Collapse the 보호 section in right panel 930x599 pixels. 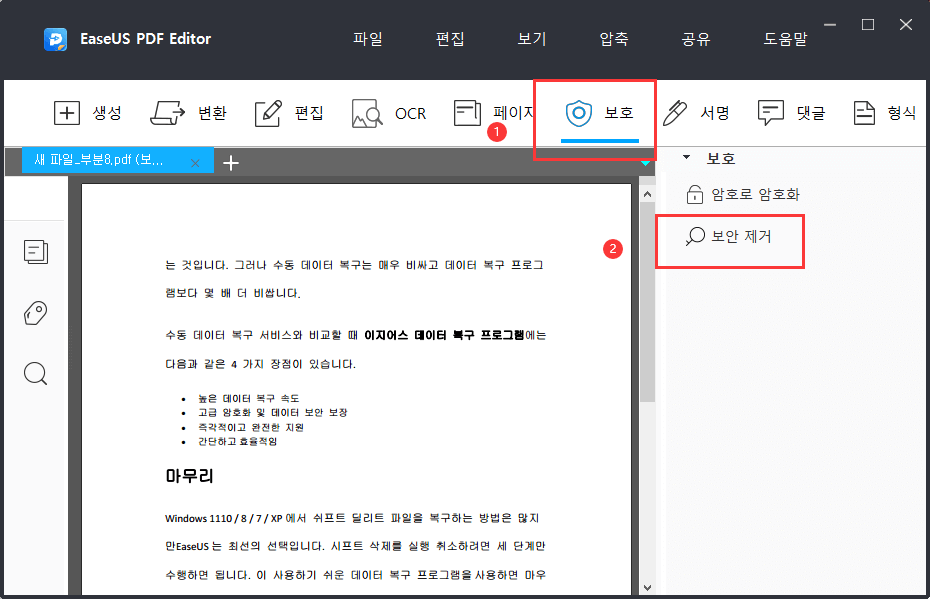pyautogui.click(x=687, y=155)
